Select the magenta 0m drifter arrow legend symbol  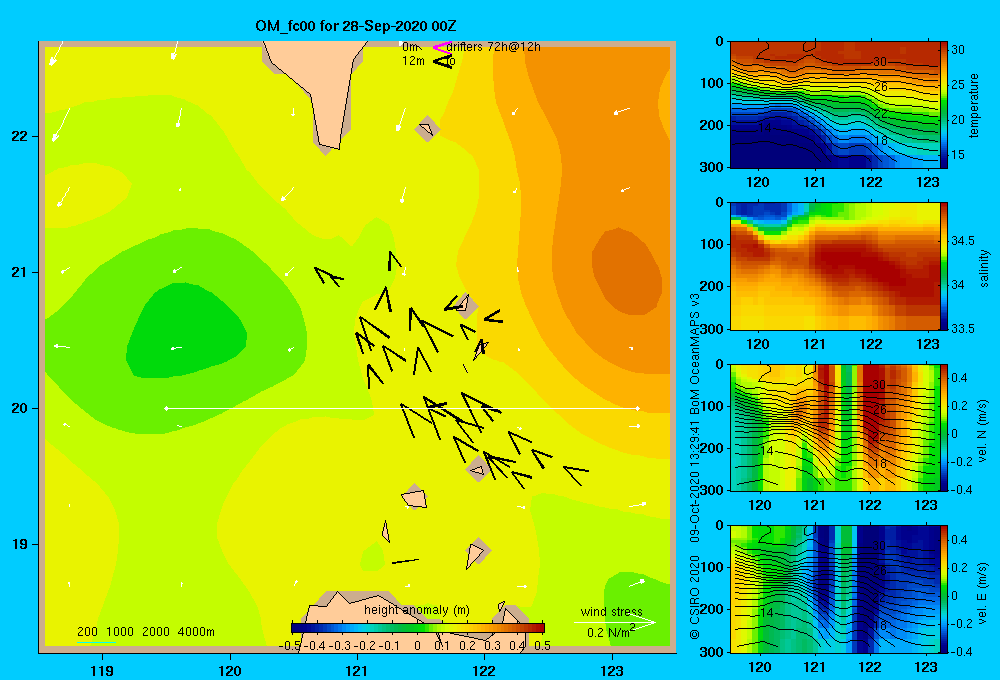point(442,47)
